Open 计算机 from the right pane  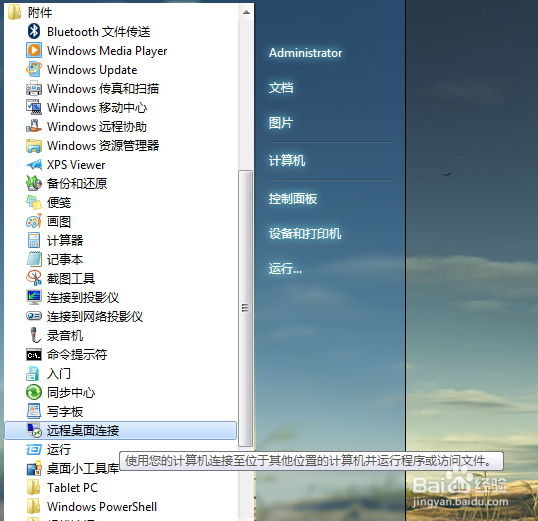click(287, 161)
